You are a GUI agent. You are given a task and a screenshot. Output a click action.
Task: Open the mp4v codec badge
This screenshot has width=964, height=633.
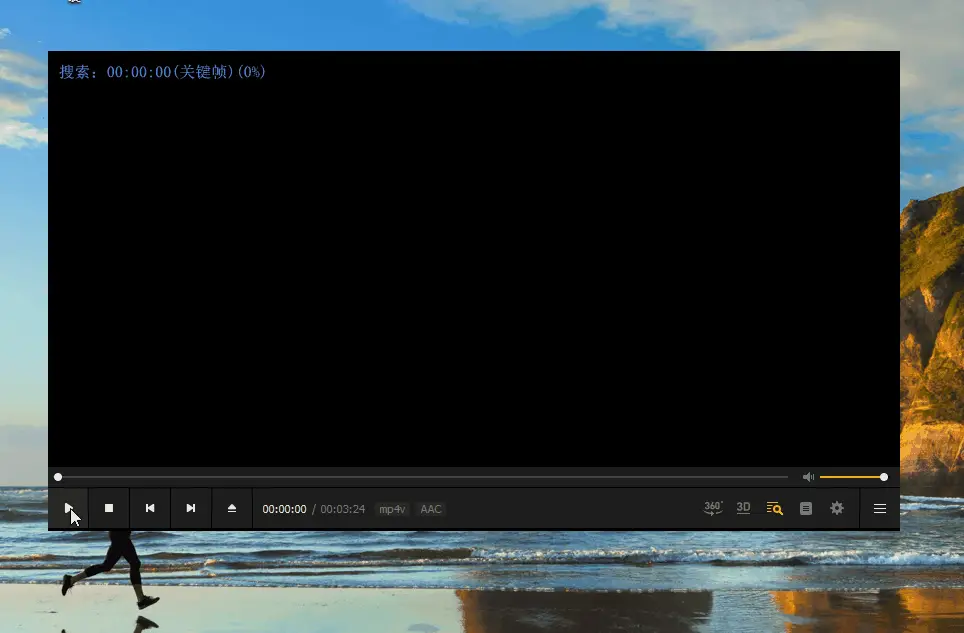[391, 509]
